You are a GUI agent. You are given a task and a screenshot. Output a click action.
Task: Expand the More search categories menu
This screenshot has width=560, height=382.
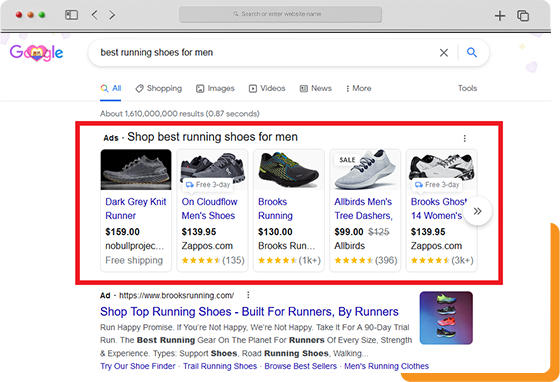click(359, 88)
